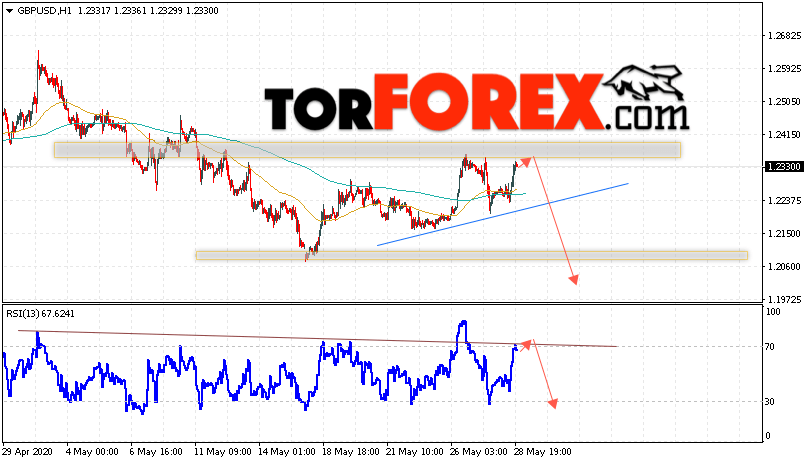Click the RSI 0 level label
Screen dimensions: 808x463
768,436
